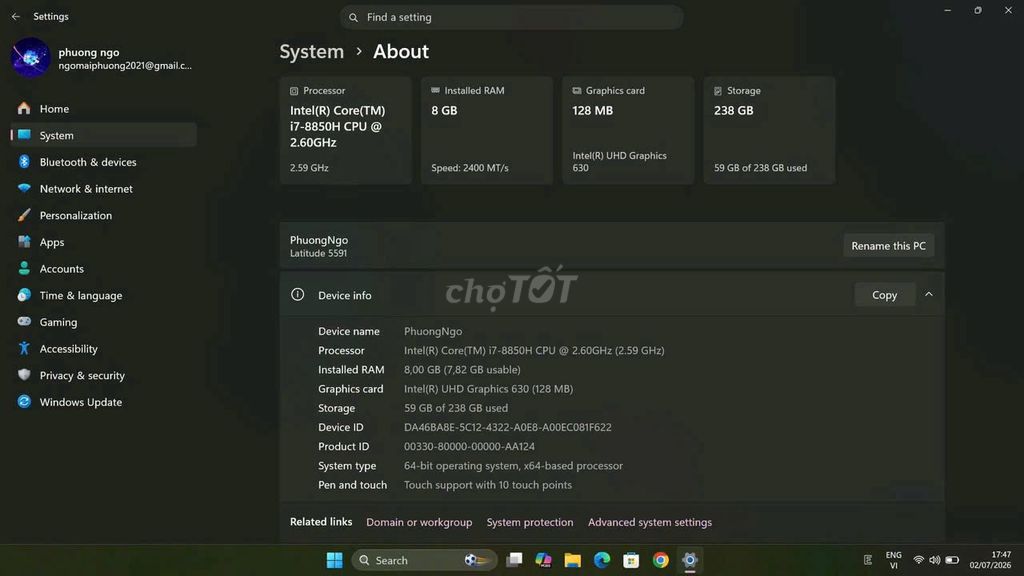Launch Google Chrome from the taskbar
Screen dimensions: 1024x576
click(x=660, y=560)
